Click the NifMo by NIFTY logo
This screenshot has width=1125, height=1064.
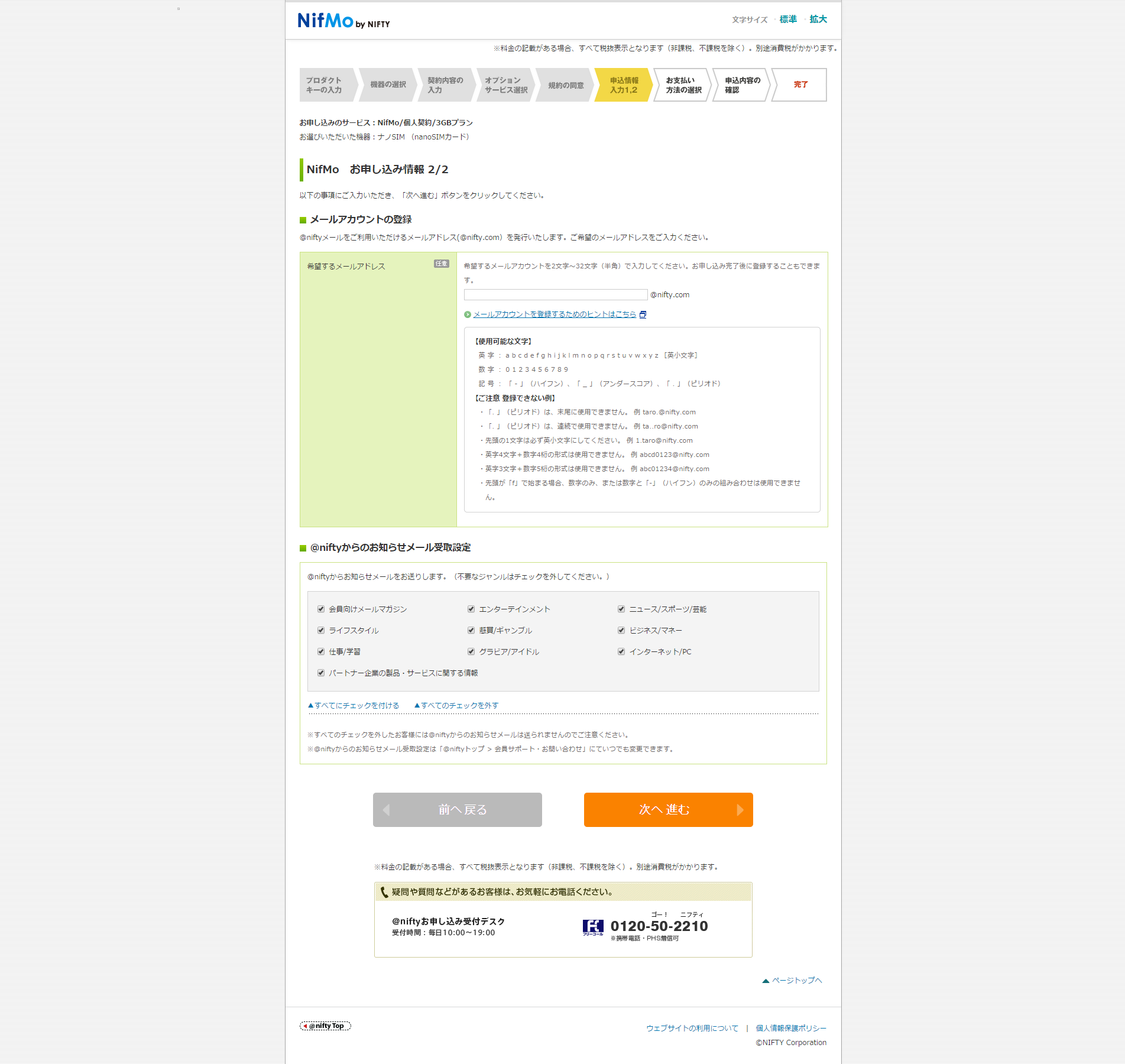click(343, 21)
